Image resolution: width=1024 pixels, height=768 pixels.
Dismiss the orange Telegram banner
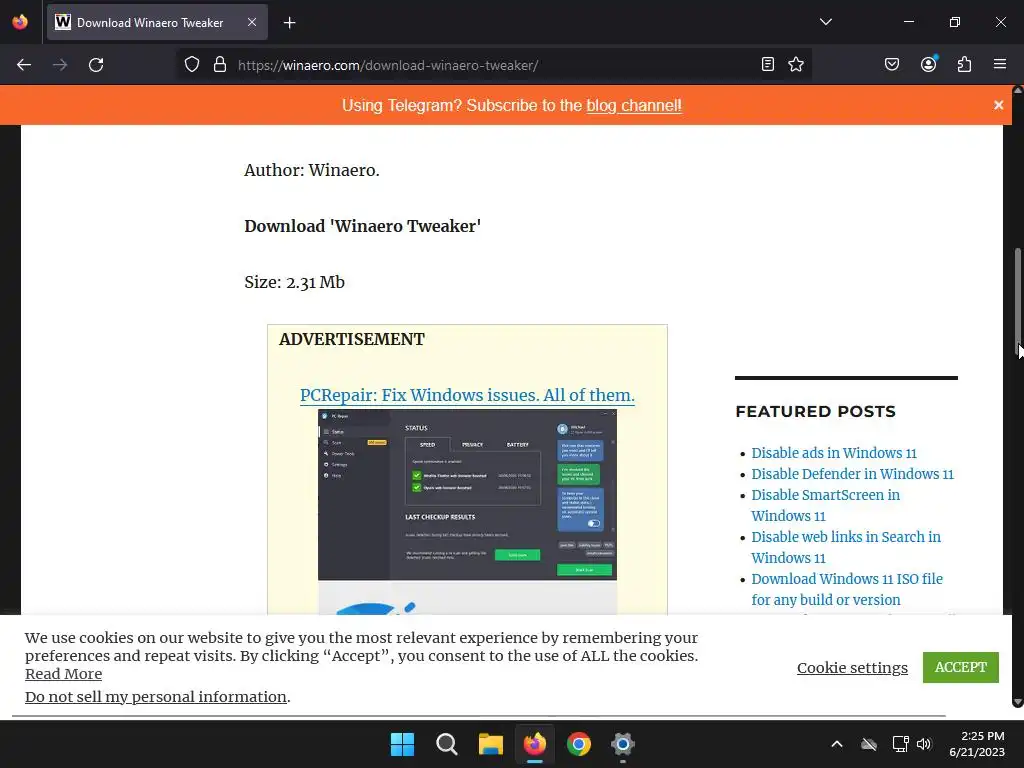tap(999, 105)
